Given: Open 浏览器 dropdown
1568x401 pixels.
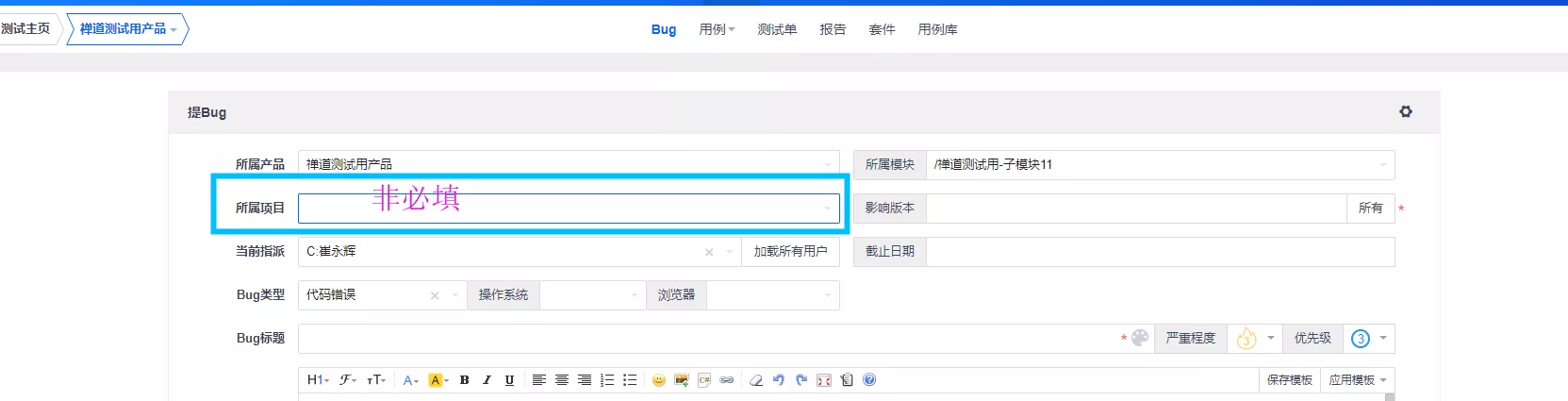Looking at the screenshot, I should click(773, 295).
